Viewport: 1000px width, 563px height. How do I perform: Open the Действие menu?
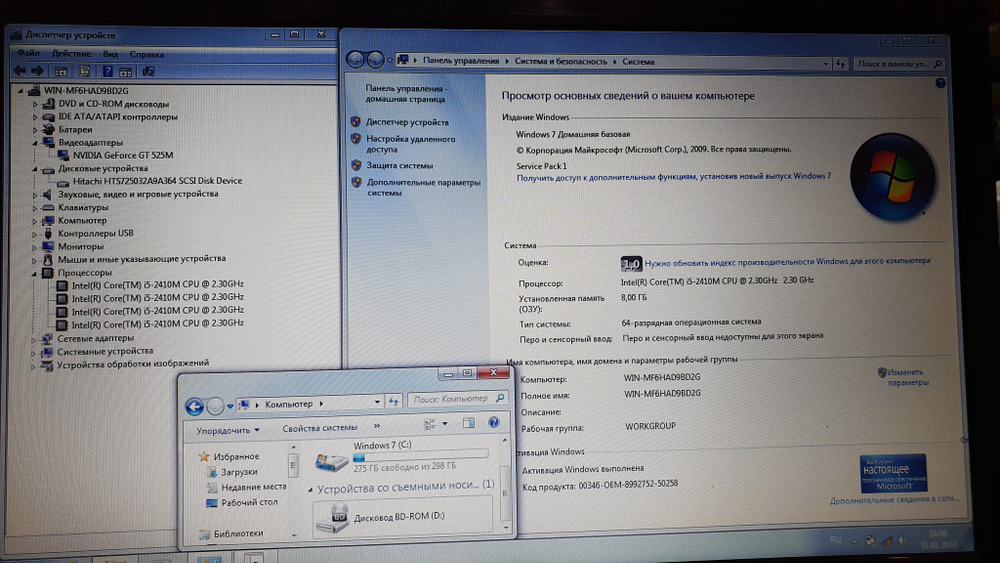click(x=71, y=54)
